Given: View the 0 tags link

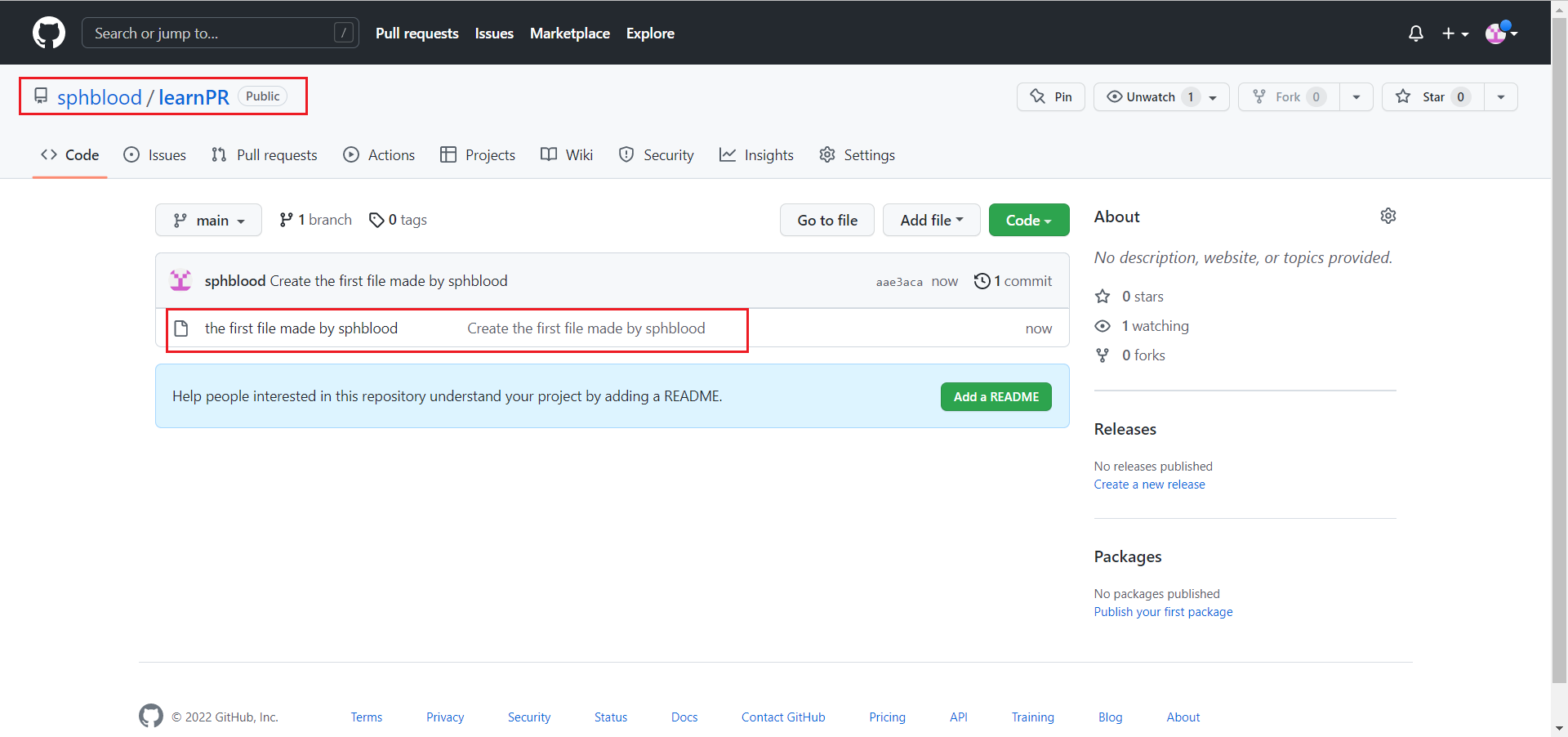Looking at the screenshot, I should (398, 220).
